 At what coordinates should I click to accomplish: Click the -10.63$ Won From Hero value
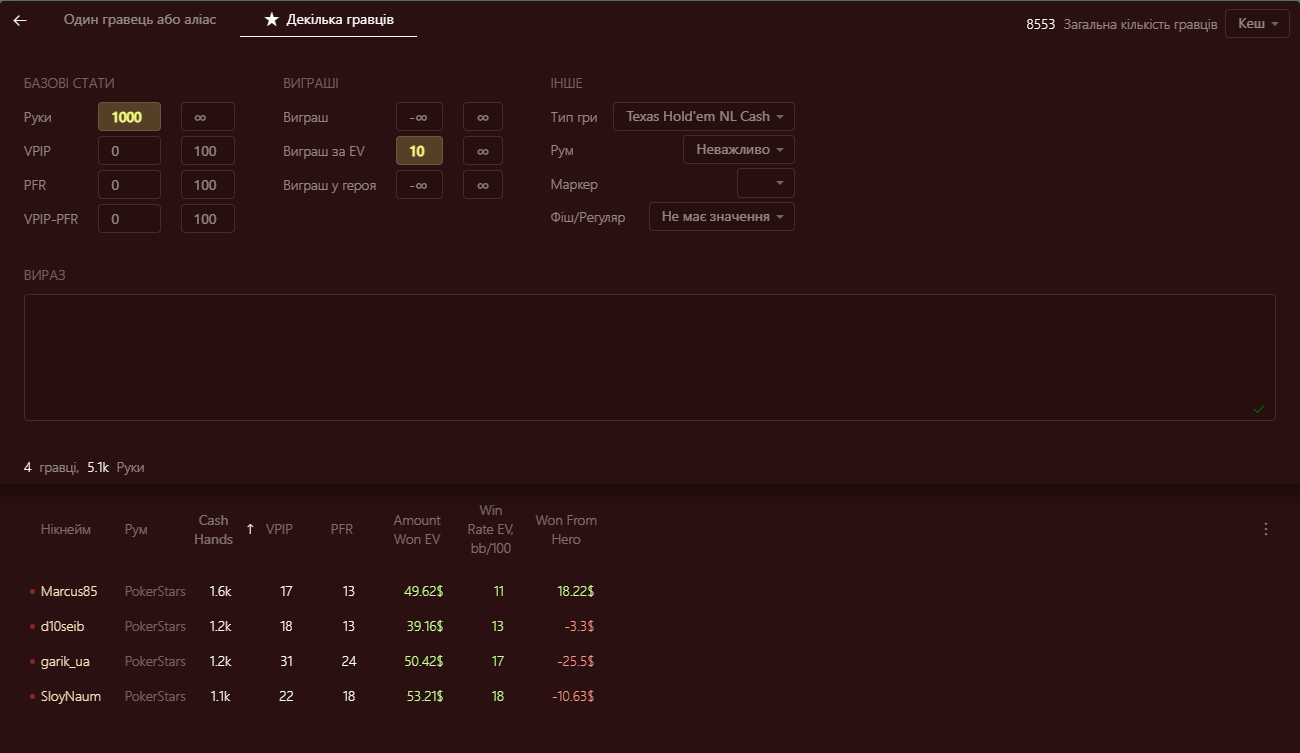pos(573,696)
